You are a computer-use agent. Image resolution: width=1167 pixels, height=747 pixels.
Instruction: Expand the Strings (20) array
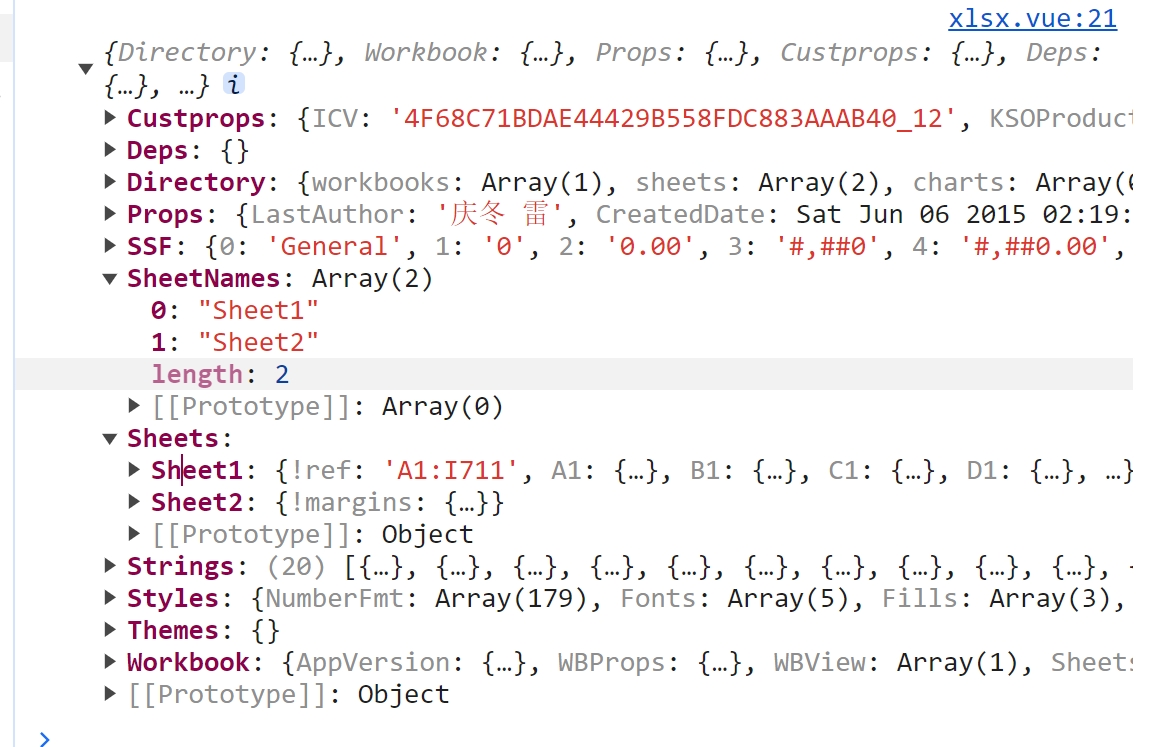(111, 566)
